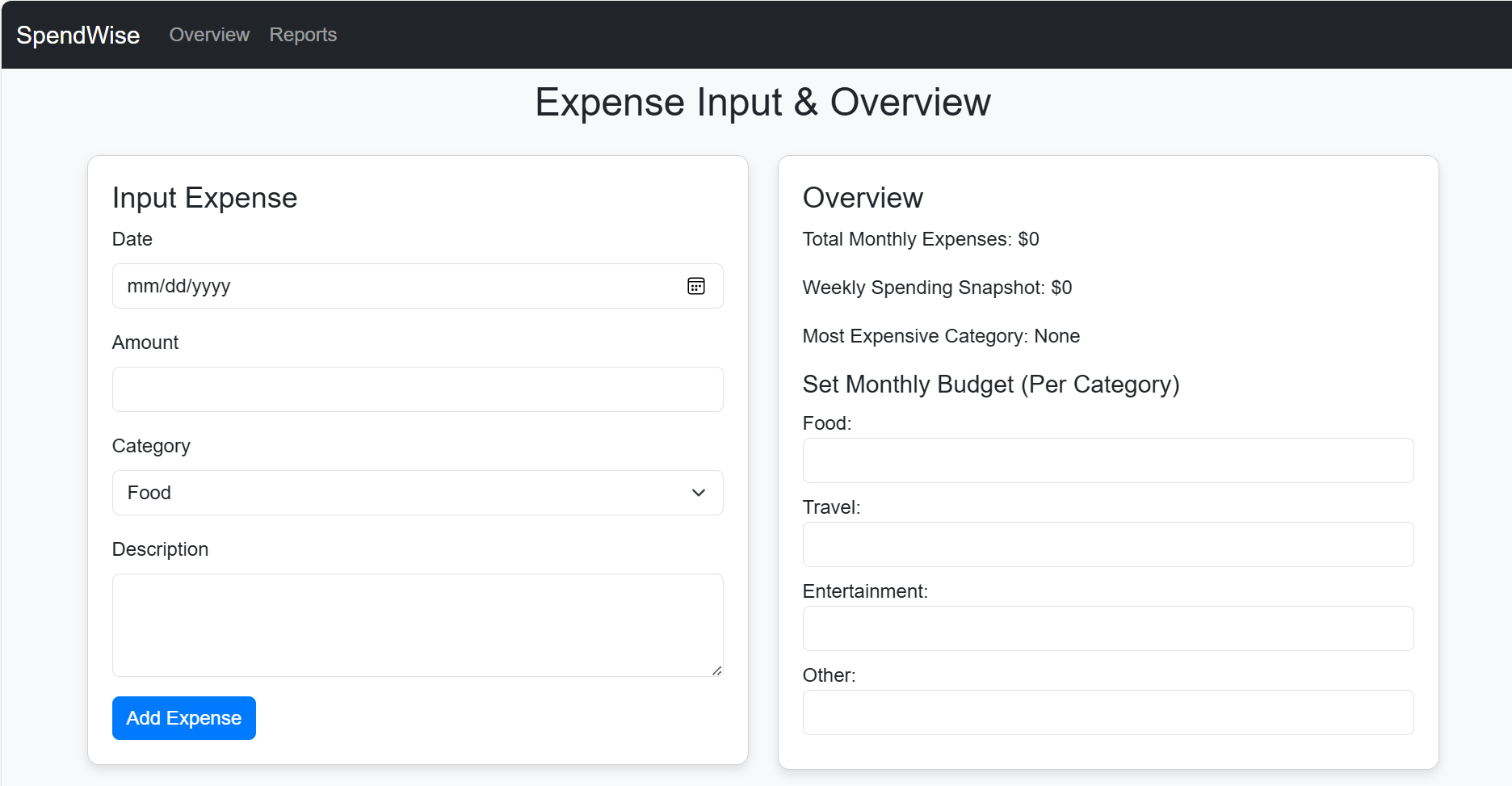Click the Weekly Spending Snapshot line
Image resolution: width=1512 pixels, height=786 pixels.
tap(937, 288)
